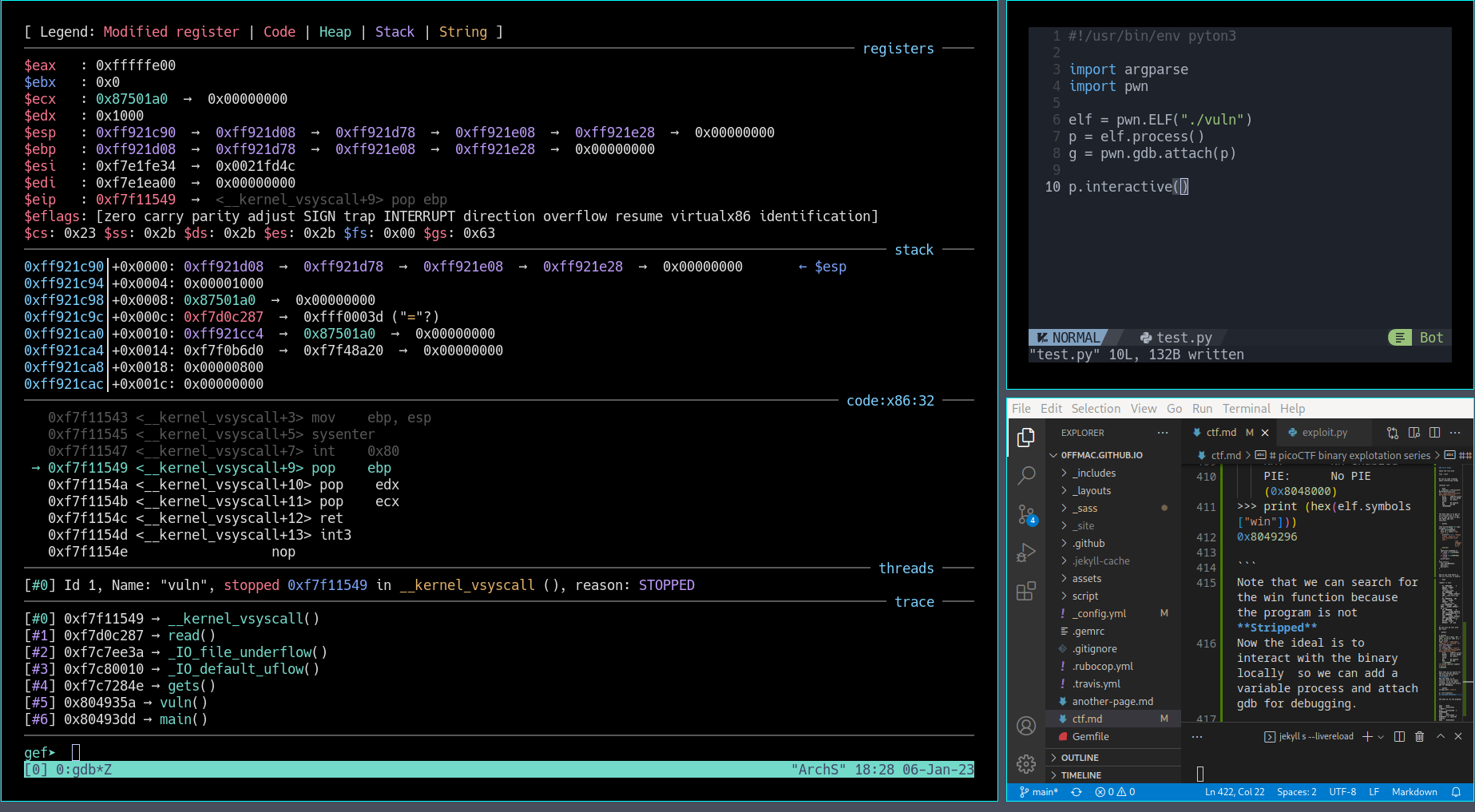Open notifications bell in status bar
This screenshot has width=1475, height=812.
click(1457, 792)
